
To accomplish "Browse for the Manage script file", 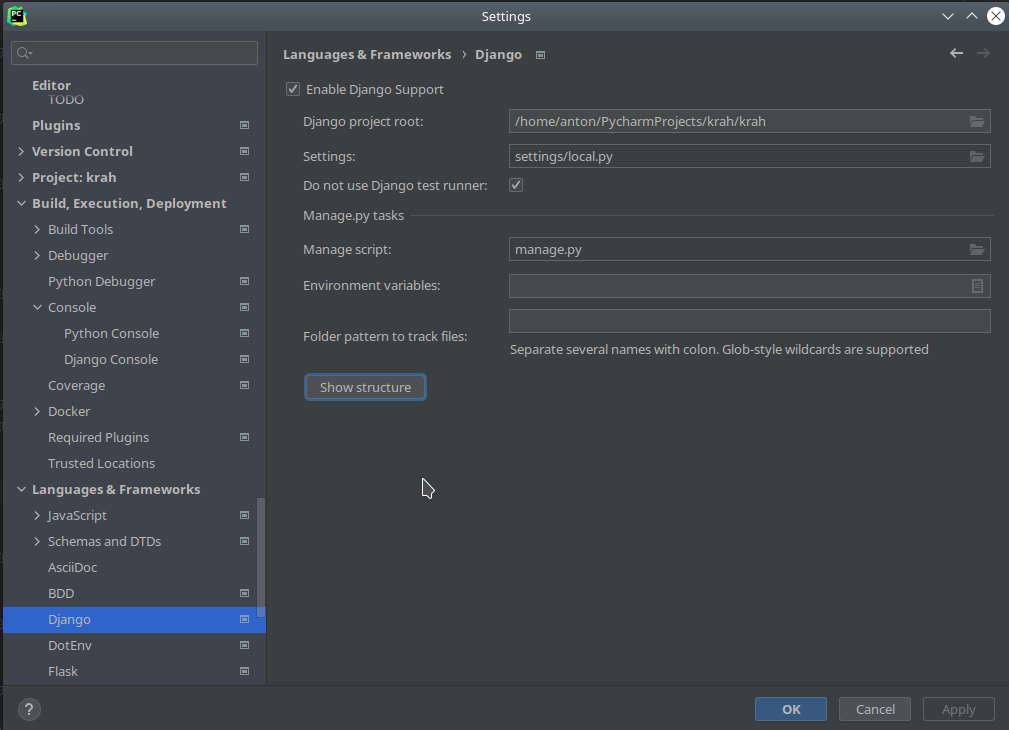I will tap(977, 250).
